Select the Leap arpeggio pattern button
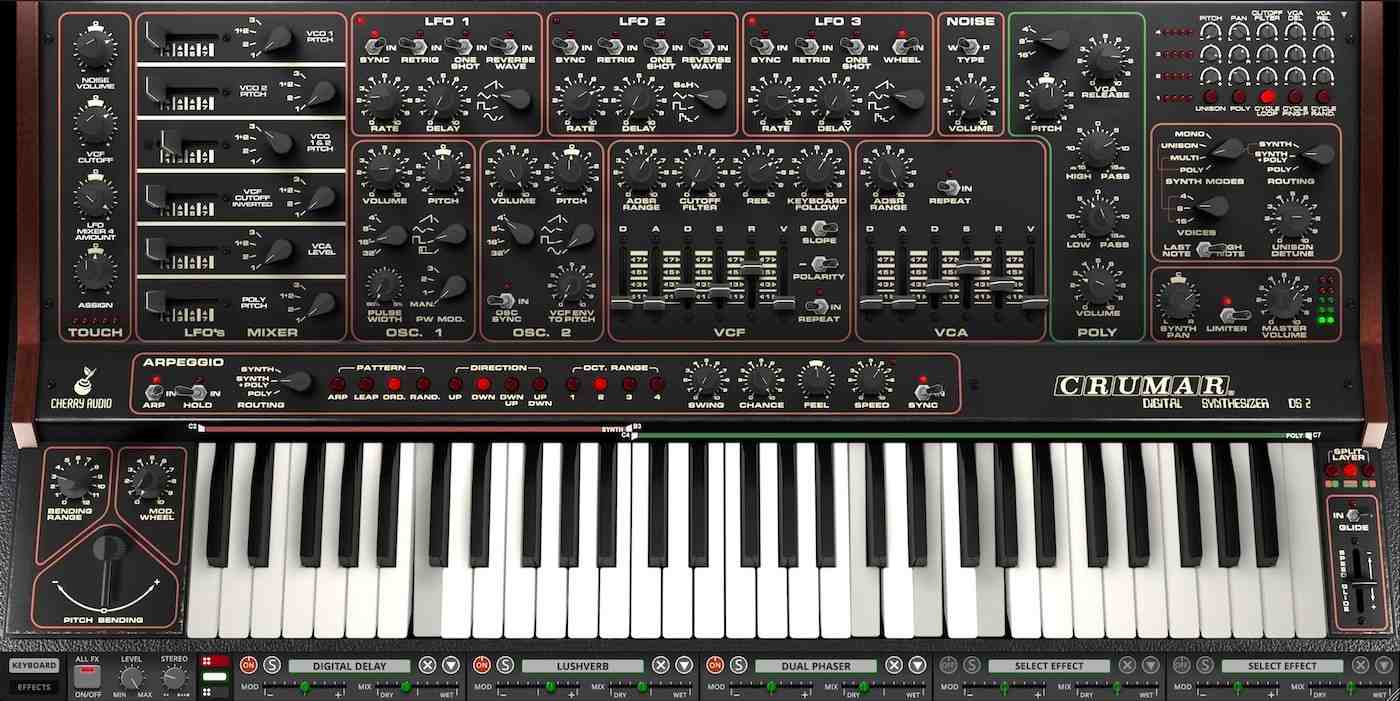 tap(365, 384)
